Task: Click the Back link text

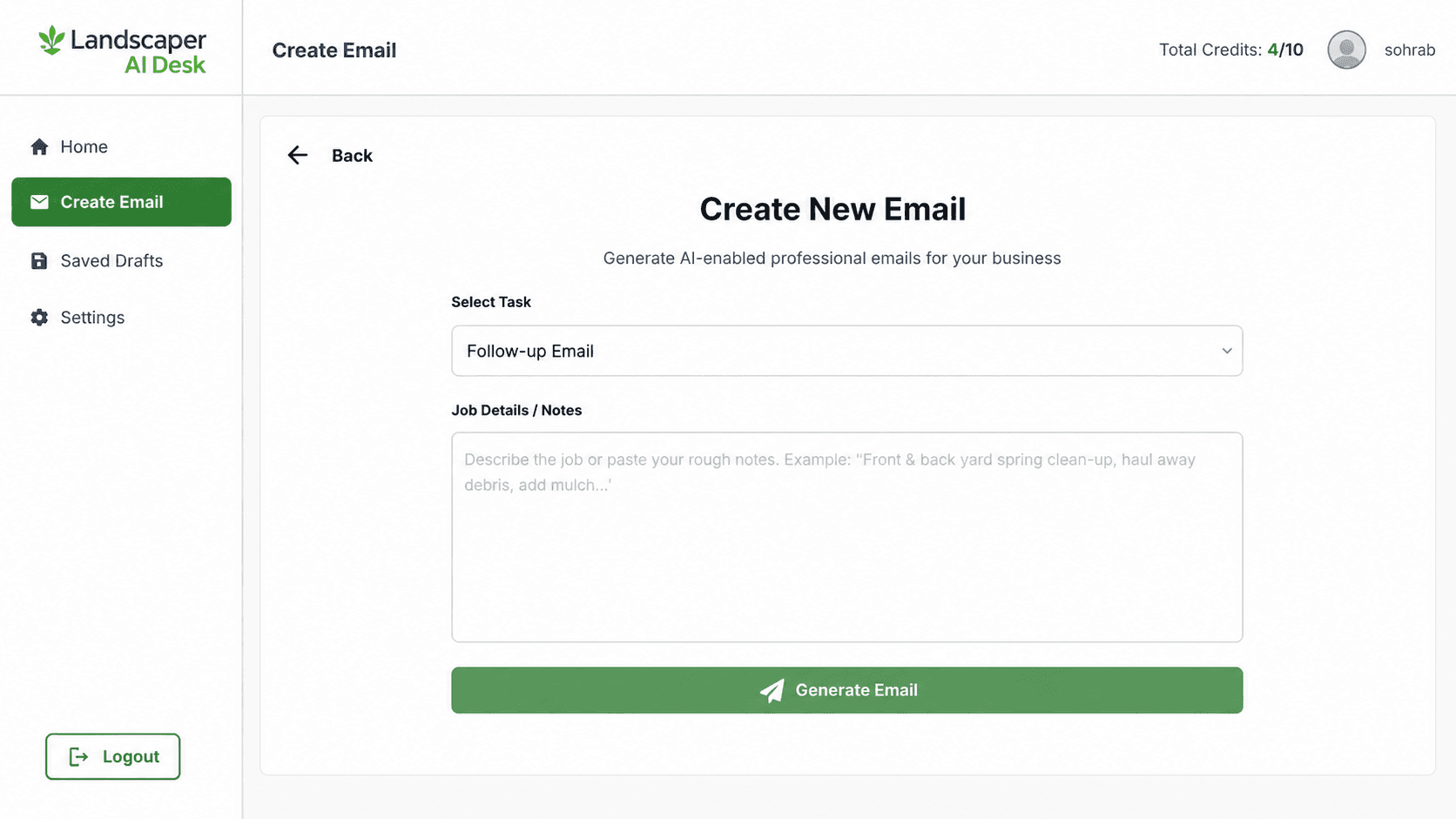Action: coord(352,156)
